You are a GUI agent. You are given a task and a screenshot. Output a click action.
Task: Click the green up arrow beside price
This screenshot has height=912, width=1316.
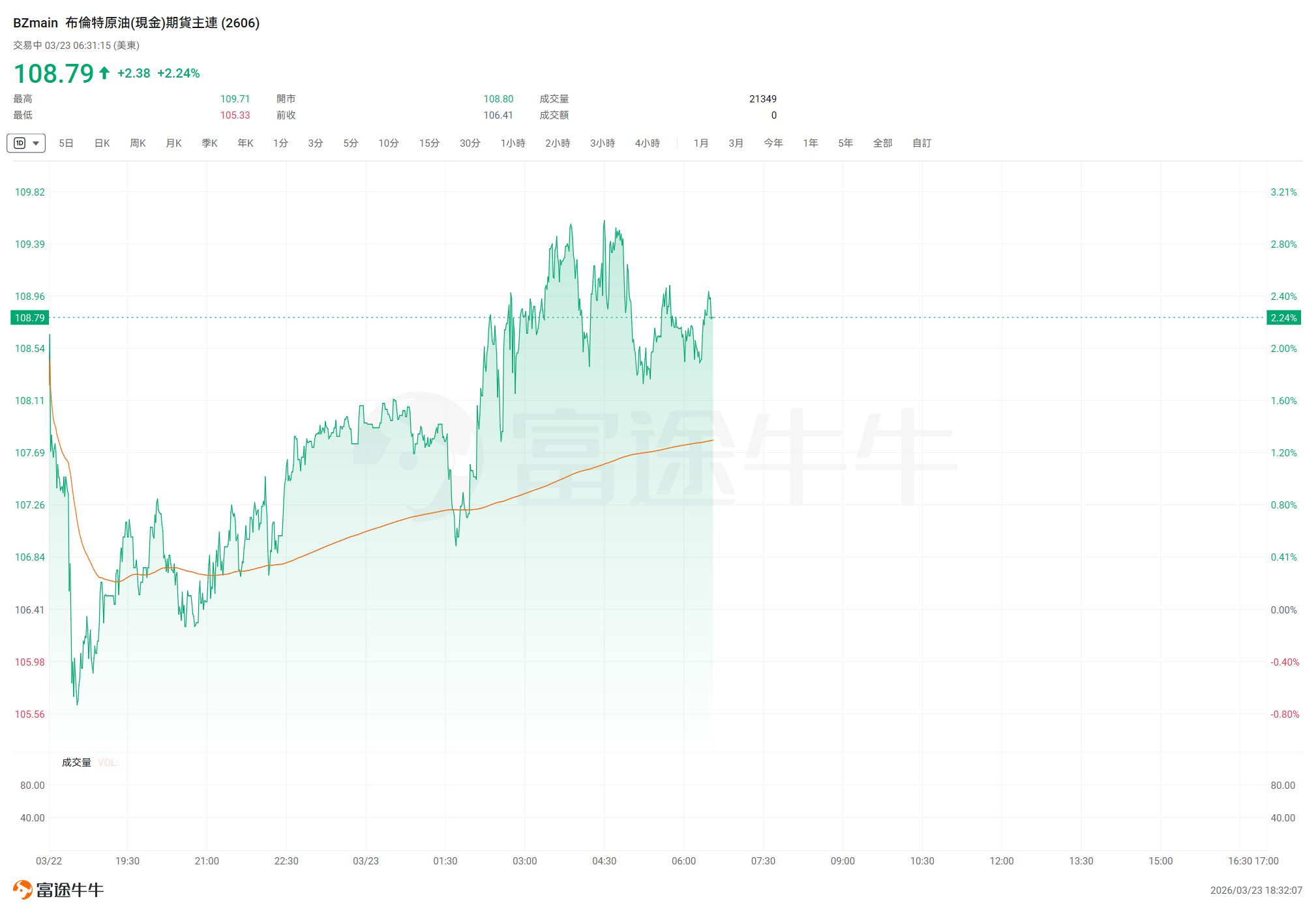[104, 73]
